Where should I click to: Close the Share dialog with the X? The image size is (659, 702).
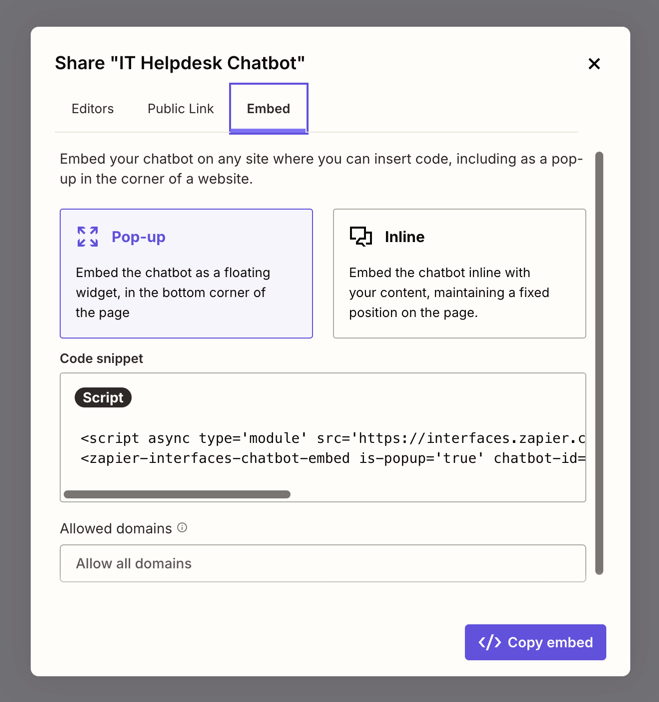click(x=594, y=64)
